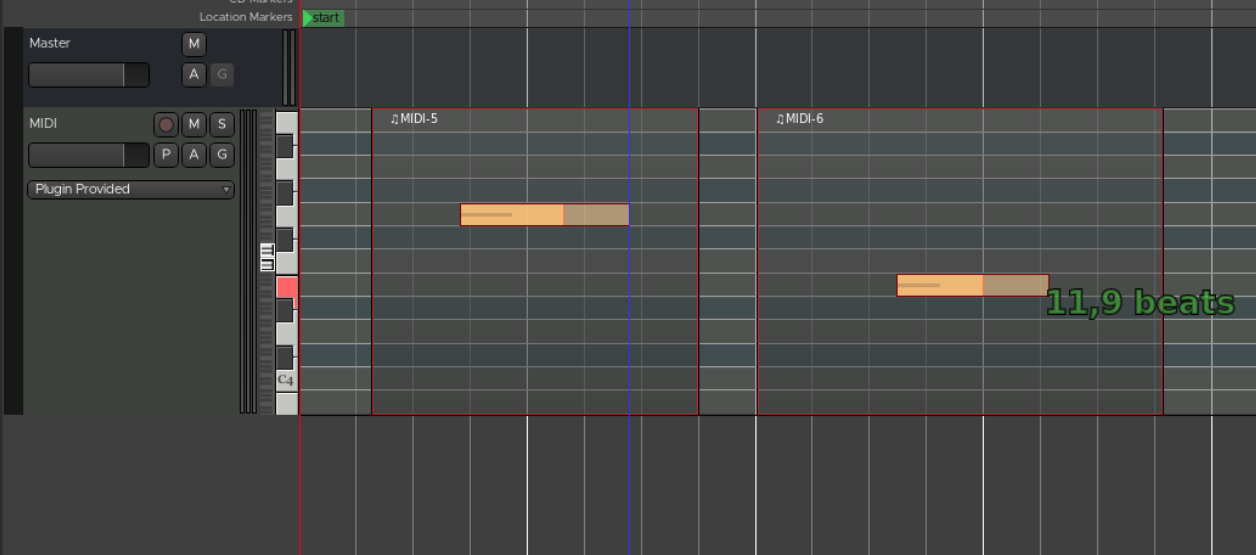Open Automation button on Master bus
1256x555 pixels.
pos(194,74)
